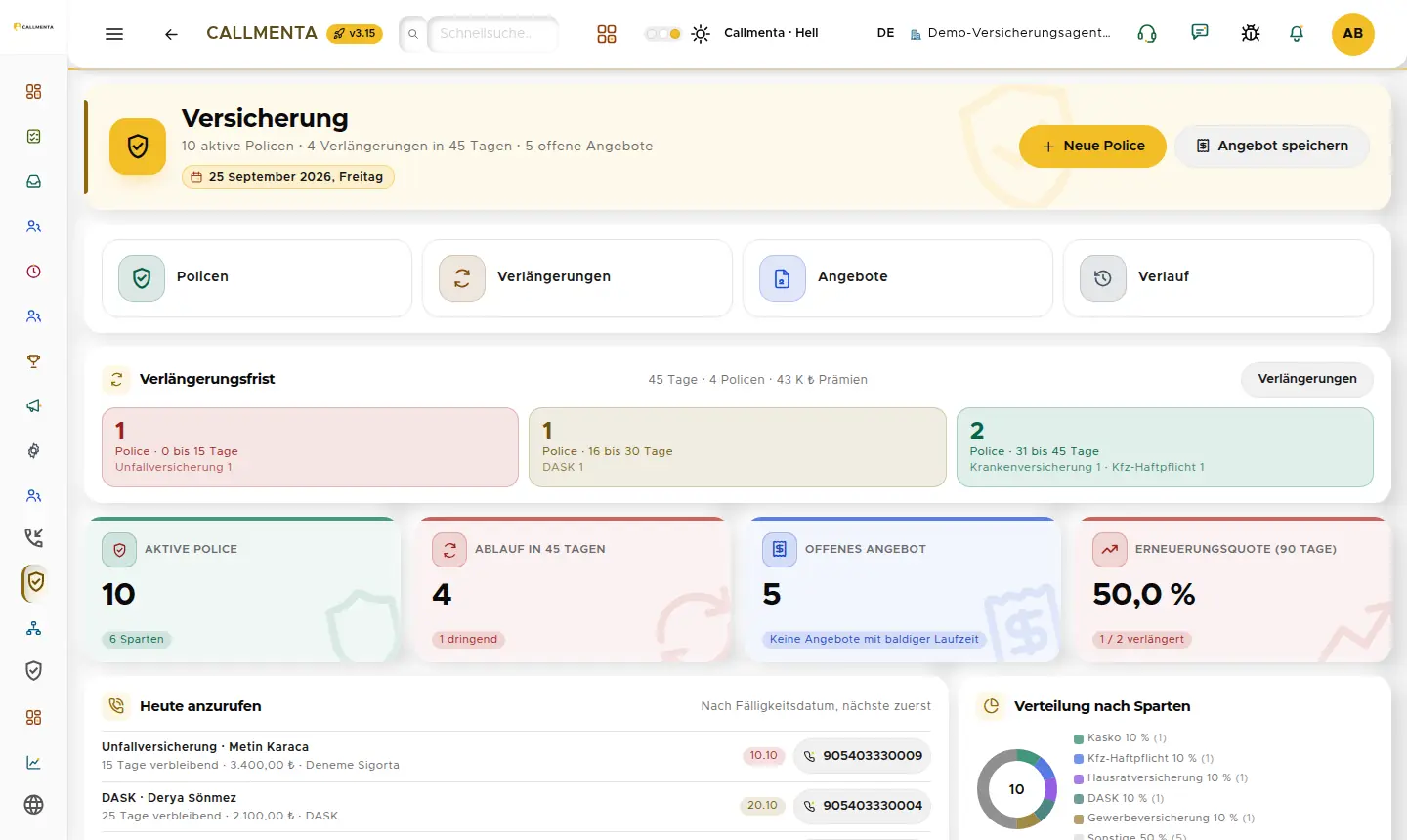Call 905403330009 for Metin Karaca
Screen dimensions: 1407x840
tap(862, 756)
